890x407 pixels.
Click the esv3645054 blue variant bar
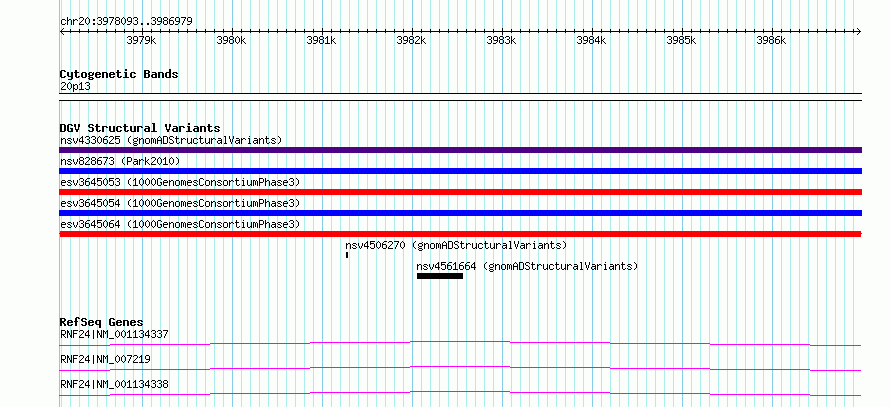(x=460, y=213)
